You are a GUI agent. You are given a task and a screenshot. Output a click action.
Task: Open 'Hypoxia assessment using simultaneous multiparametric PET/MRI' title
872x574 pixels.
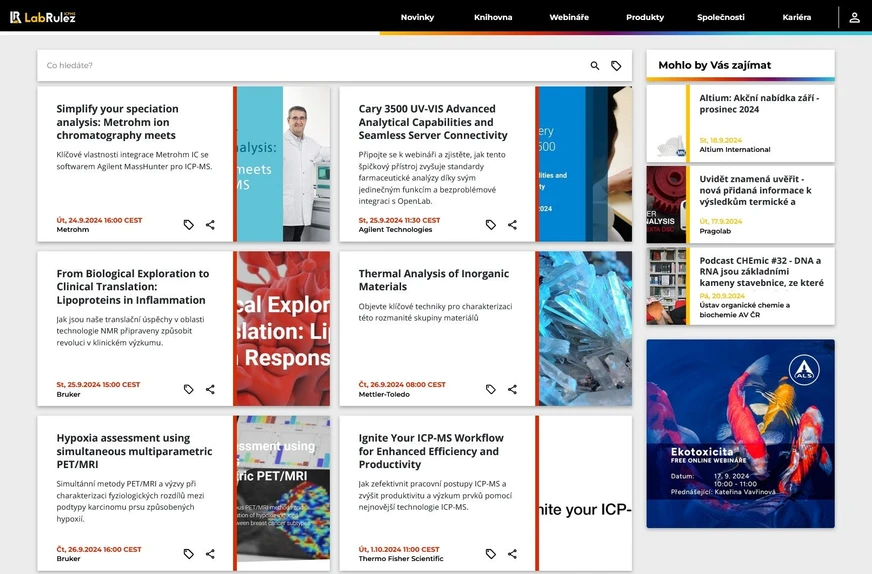(x=134, y=451)
